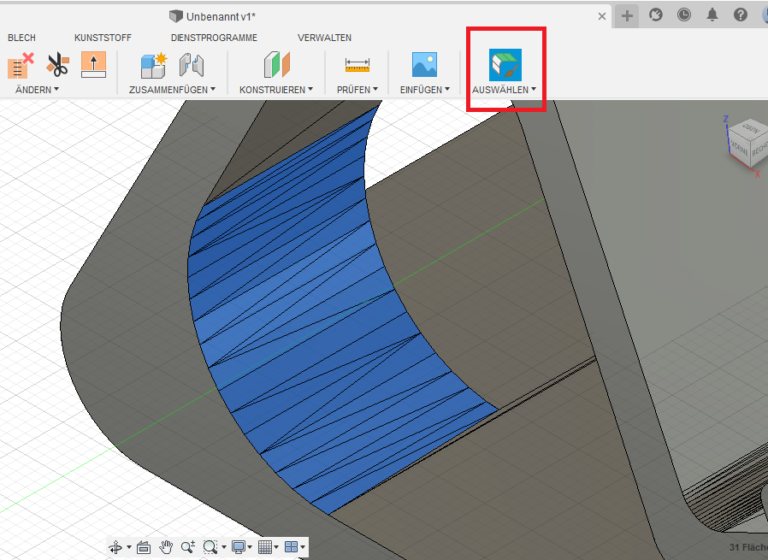This screenshot has height=560, width=768.
Task: Click the delete icon in the Ändern group
Action: (20, 66)
